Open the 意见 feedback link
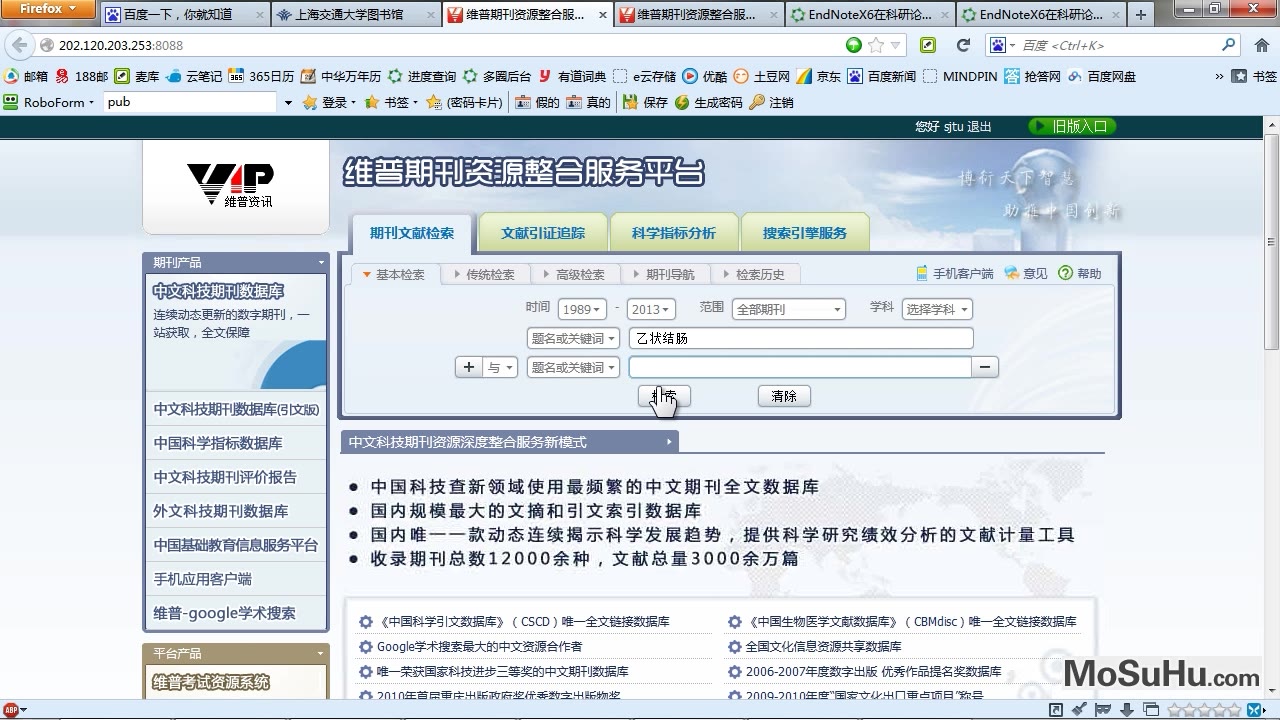Viewport: 1280px width, 720px height. click(1026, 273)
